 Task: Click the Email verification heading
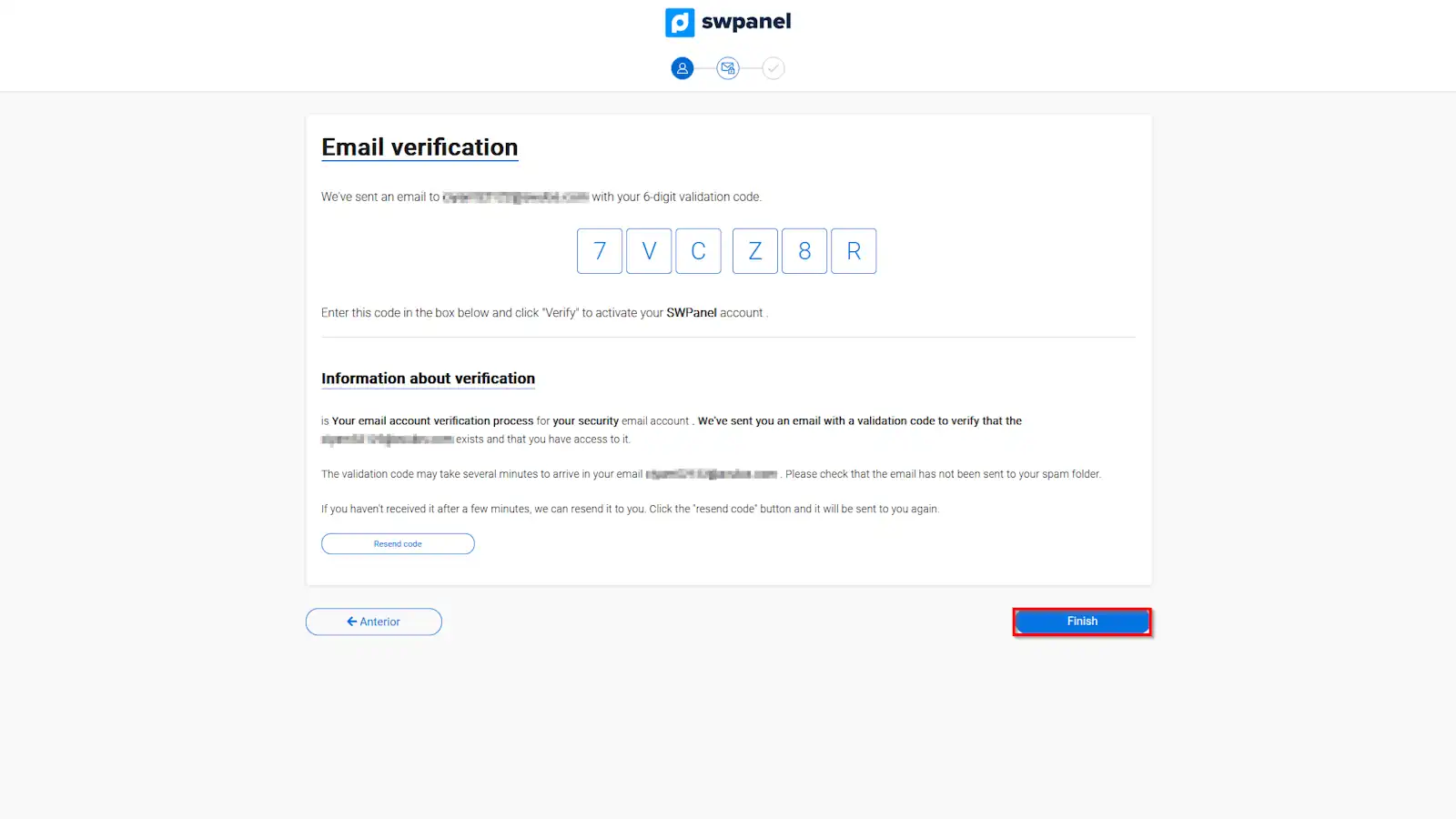click(420, 147)
